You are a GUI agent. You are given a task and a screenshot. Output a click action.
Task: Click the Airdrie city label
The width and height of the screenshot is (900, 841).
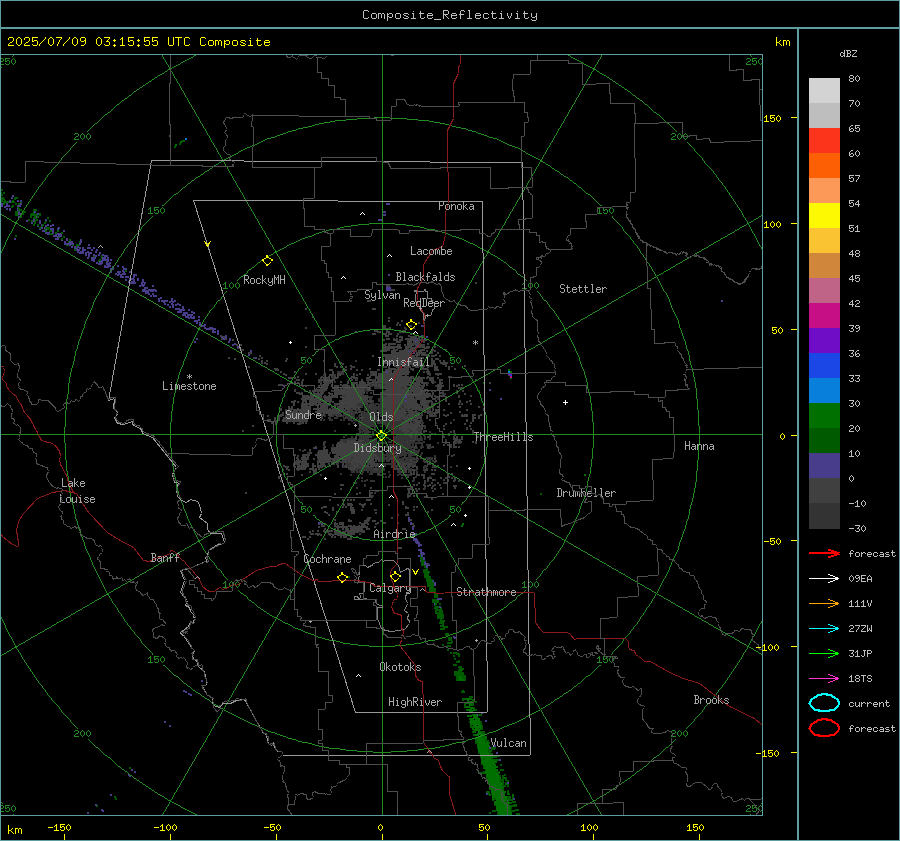(394, 534)
